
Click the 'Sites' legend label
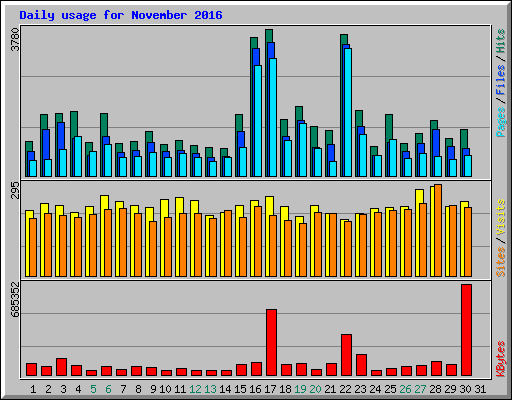click(501, 262)
